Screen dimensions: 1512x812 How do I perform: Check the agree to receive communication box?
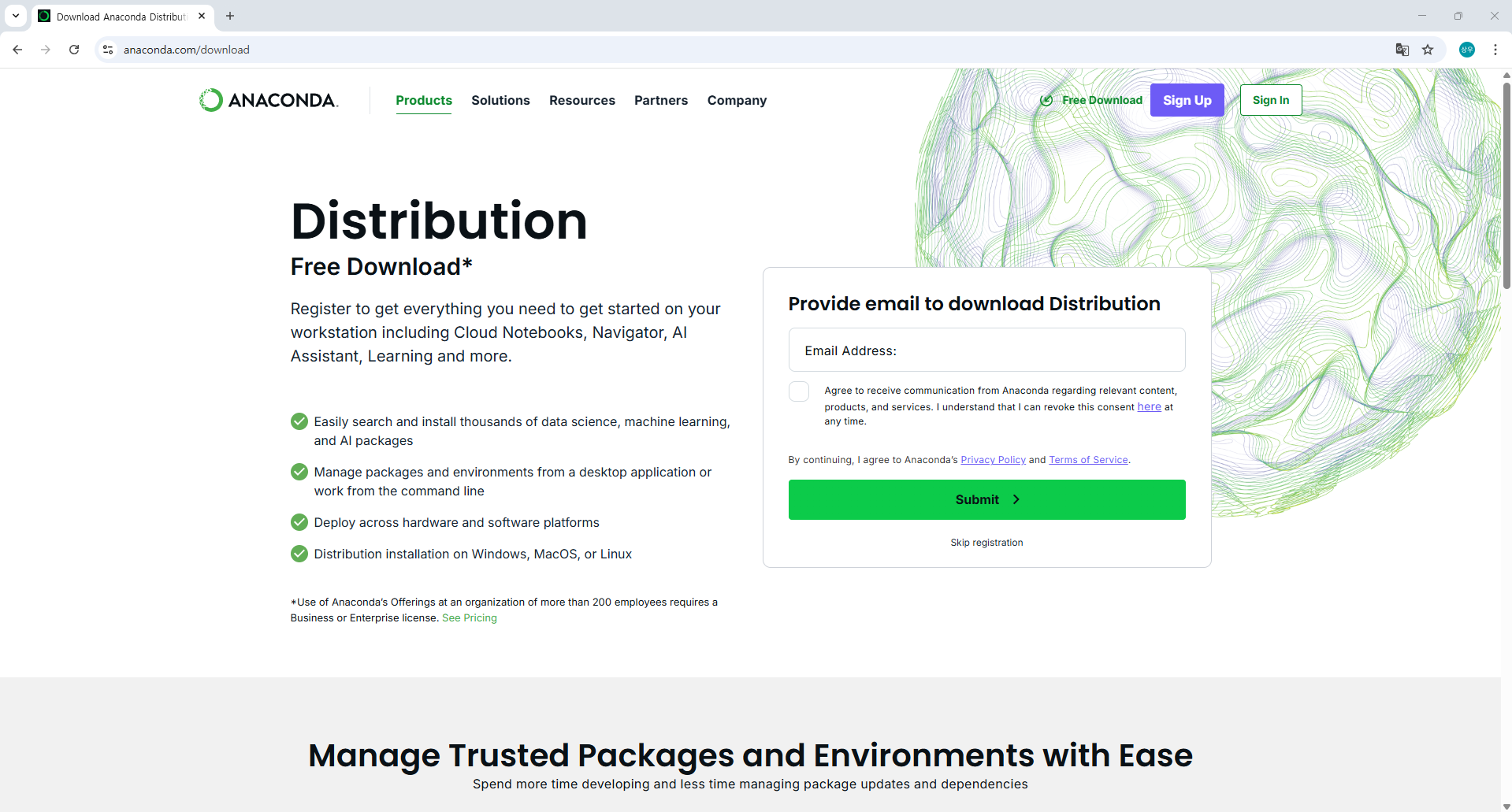[799, 391]
